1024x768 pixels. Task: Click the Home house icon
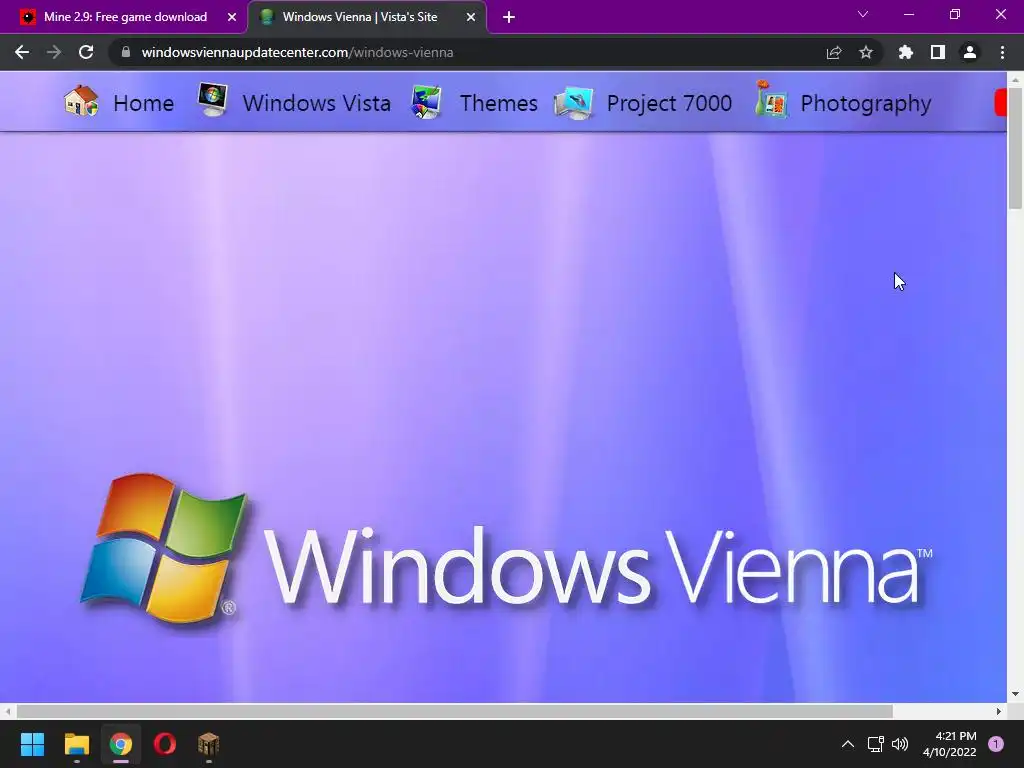pyautogui.click(x=82, y=101)
